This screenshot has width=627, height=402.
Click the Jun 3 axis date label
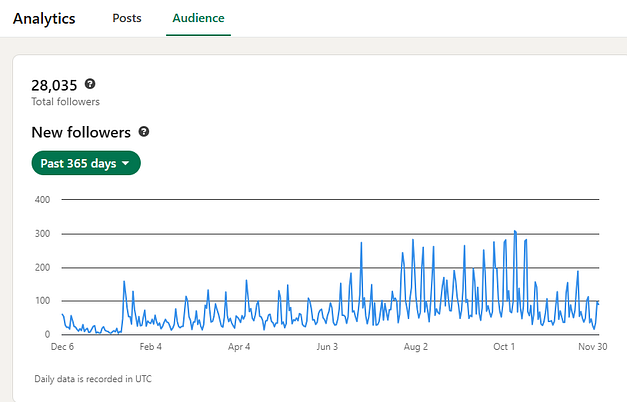[327, 347]
